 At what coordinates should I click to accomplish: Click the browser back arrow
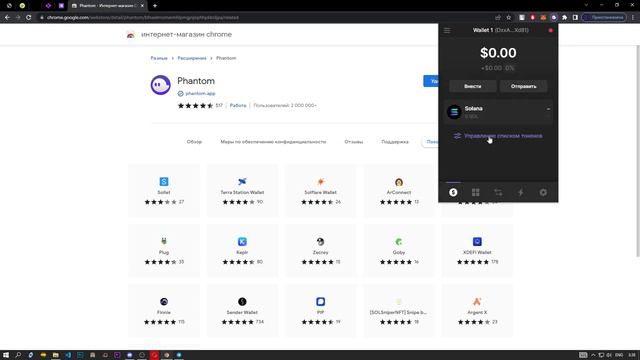pos(7,17)
